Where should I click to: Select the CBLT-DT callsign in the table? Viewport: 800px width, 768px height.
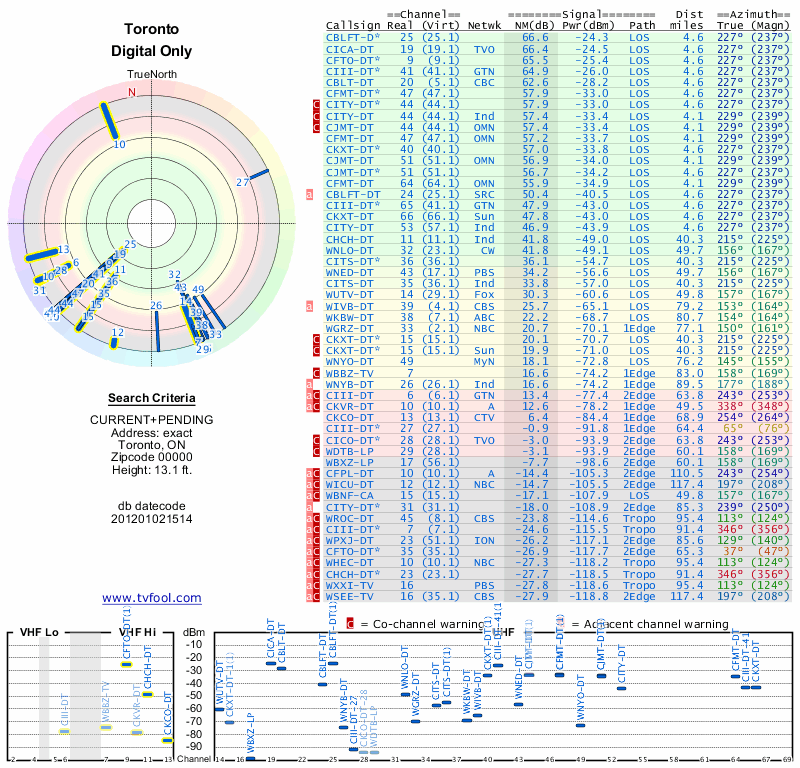[x=349, y=83]
